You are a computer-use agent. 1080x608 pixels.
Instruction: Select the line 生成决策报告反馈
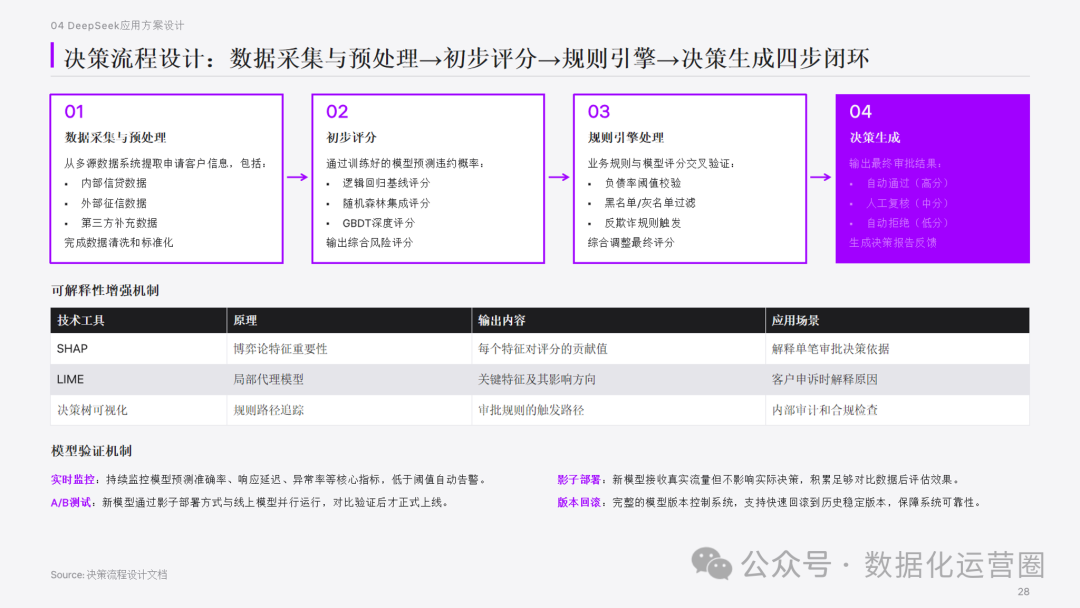click(x=893, y=242)
